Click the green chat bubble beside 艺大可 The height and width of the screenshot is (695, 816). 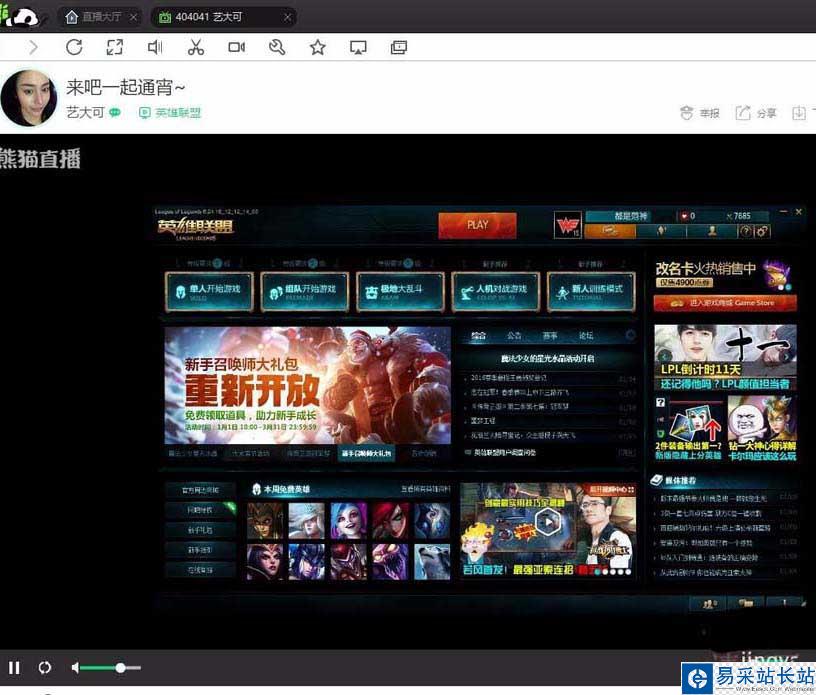pos(114,112)
